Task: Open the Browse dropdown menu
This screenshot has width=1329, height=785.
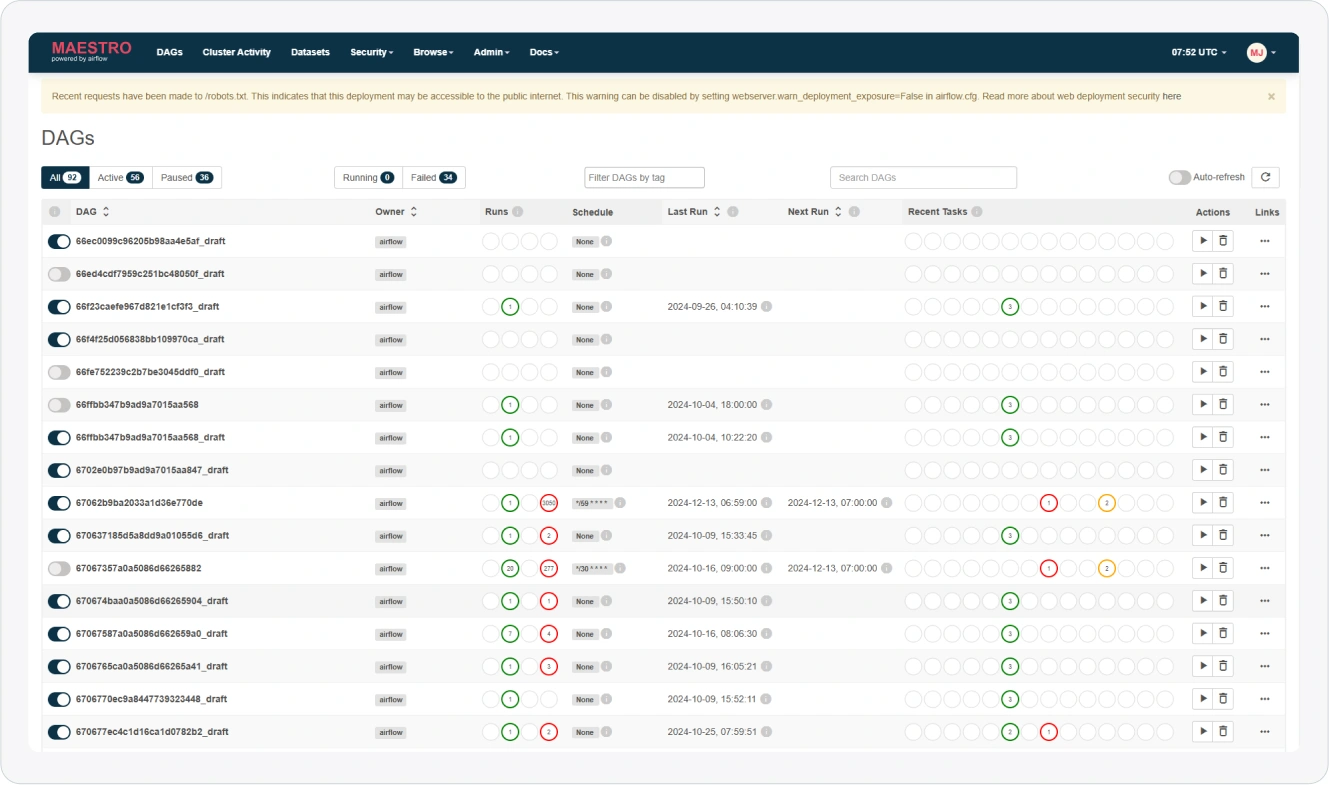Action: (x=433, y=52)
